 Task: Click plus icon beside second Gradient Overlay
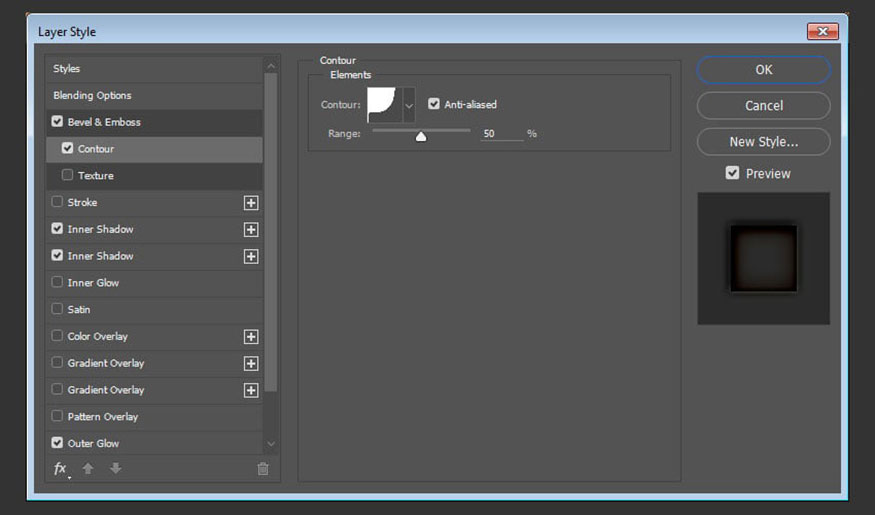[x=251, y=390]
